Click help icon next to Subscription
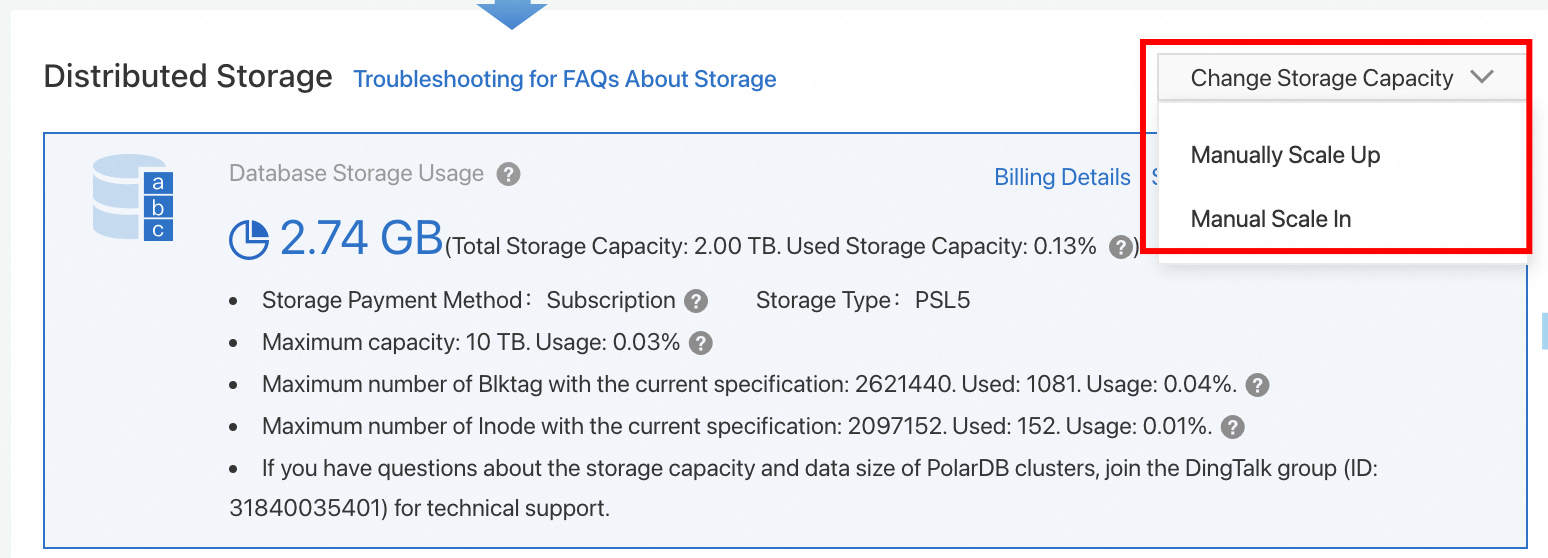The height and width of the screenshot is (558, 1548). [x=696, y=301]
